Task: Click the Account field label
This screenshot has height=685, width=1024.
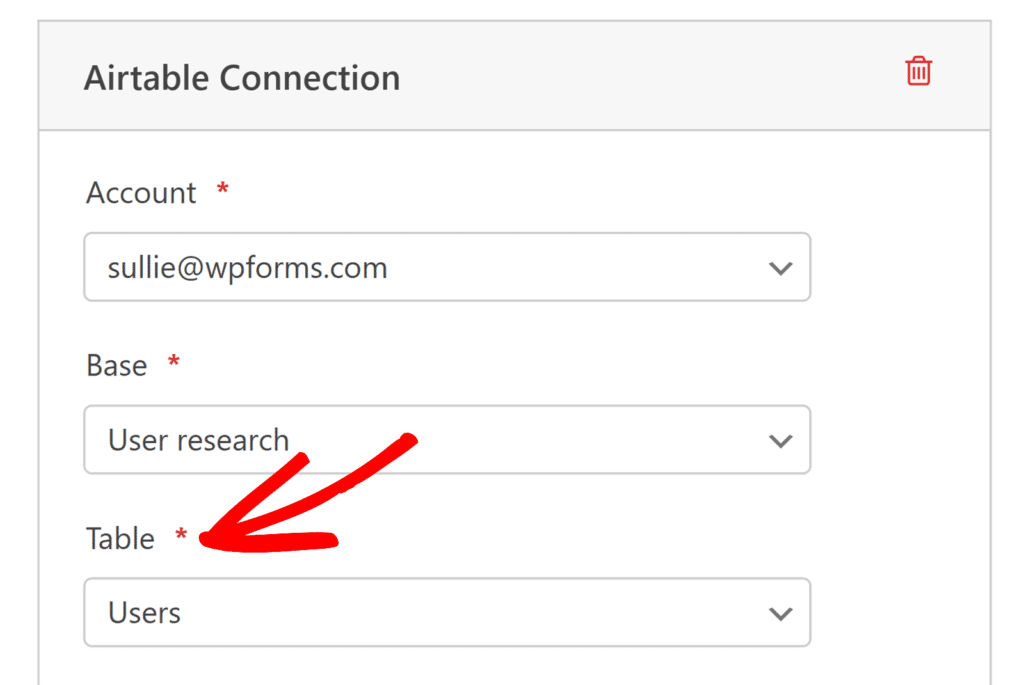Action: click(x=141, y=193)
